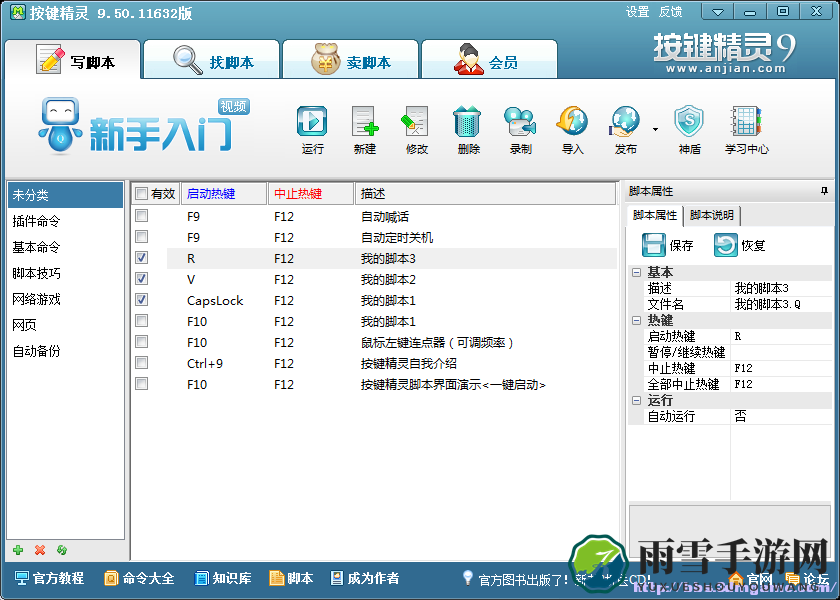Select the 网络游戏 category

click(x=65, y=299)
